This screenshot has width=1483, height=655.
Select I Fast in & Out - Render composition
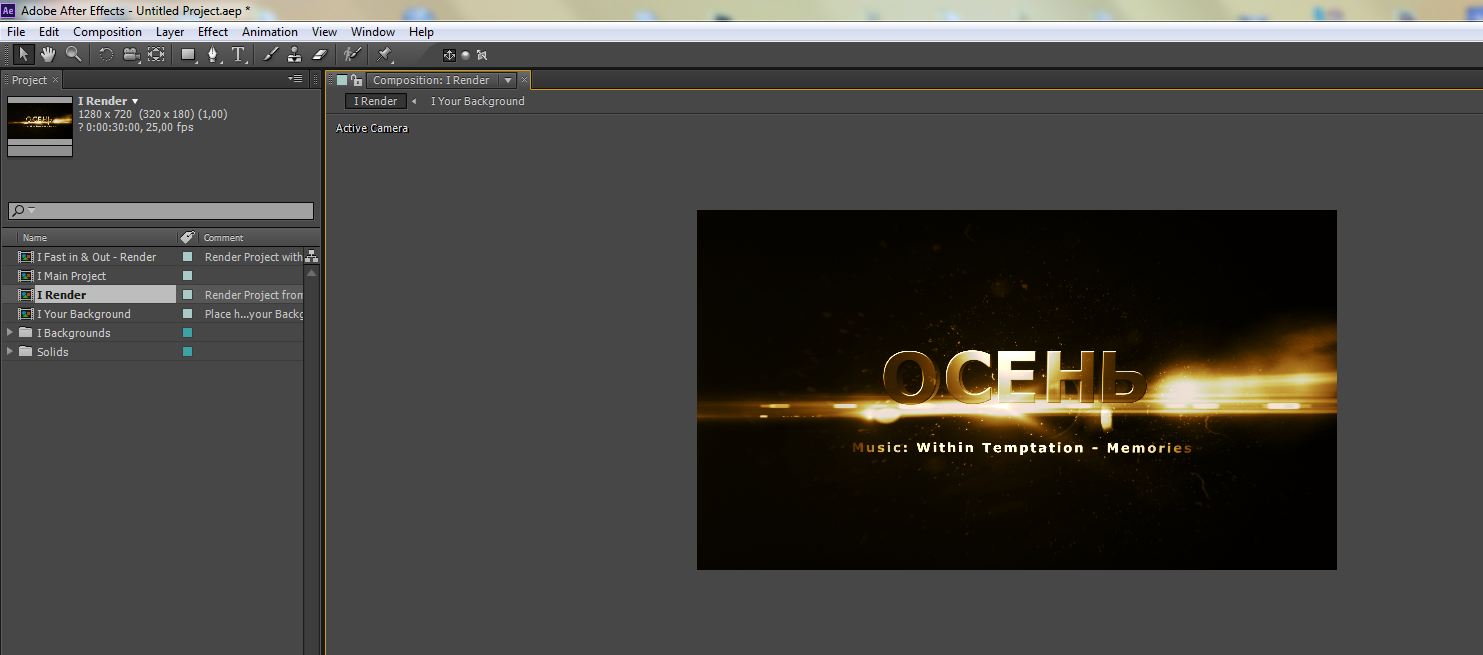[x=97, y=257]
